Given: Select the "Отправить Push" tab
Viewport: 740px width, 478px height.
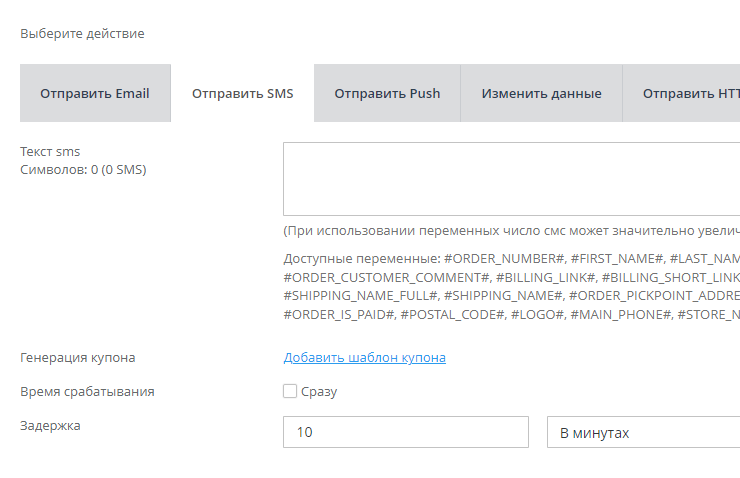Looking at the screenshot, I should [x=387, y=93].
